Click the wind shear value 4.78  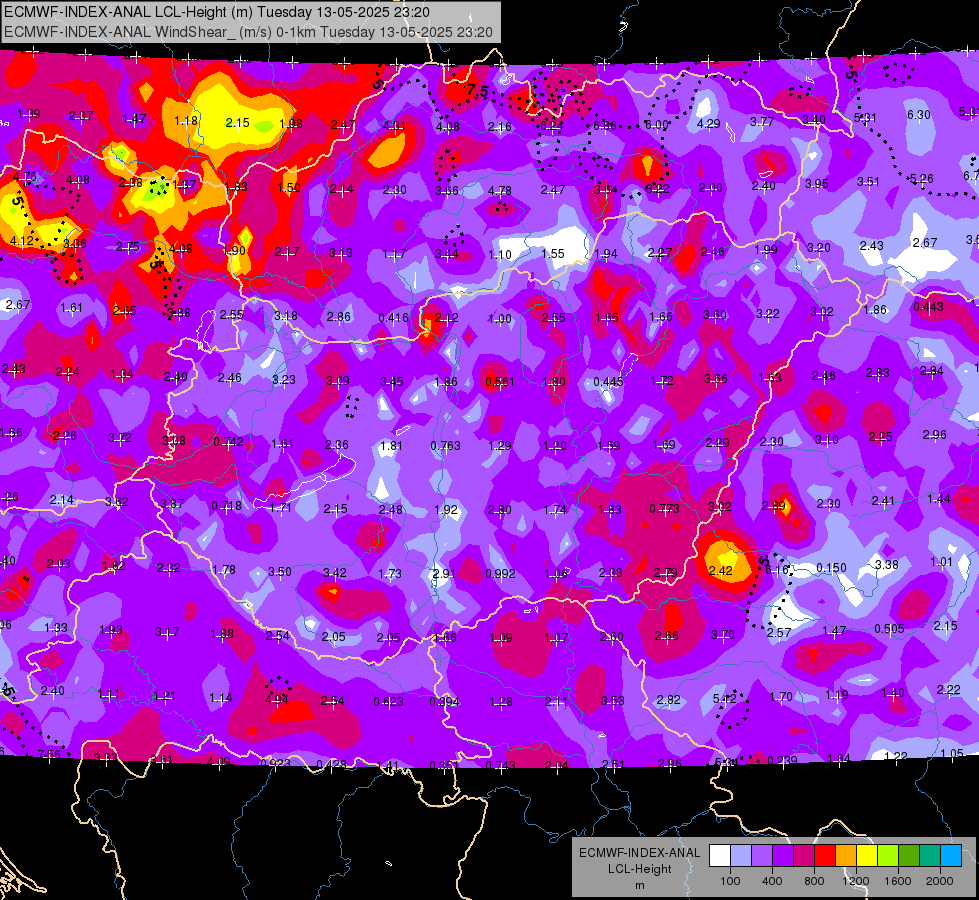click(x=499, y=190)
